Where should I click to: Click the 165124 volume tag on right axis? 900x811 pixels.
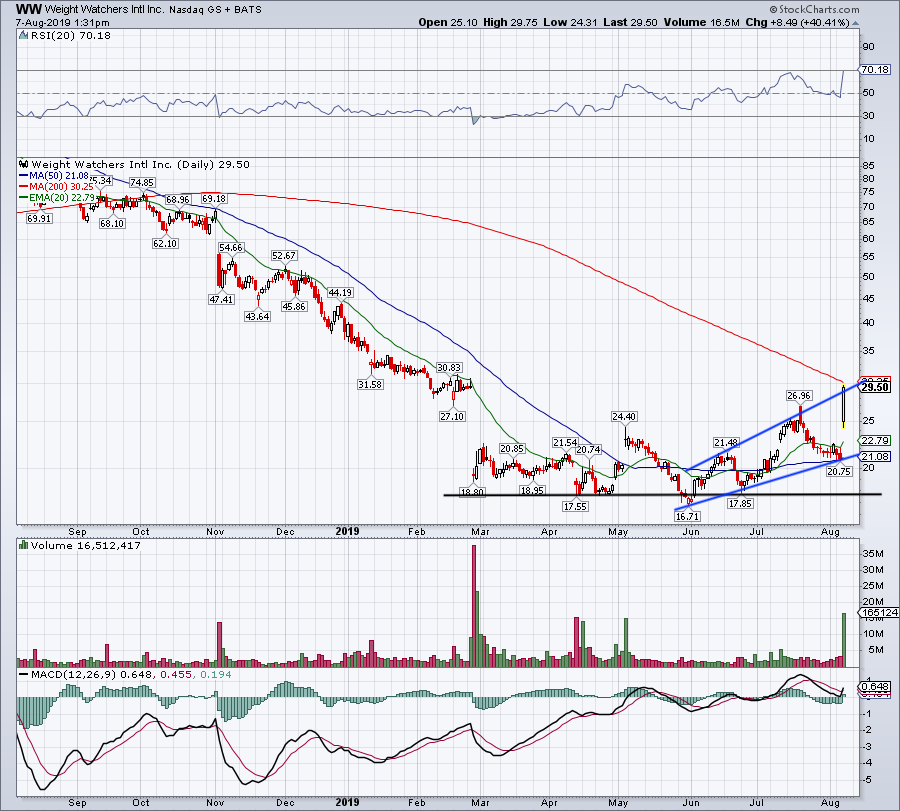pos(879,613)
